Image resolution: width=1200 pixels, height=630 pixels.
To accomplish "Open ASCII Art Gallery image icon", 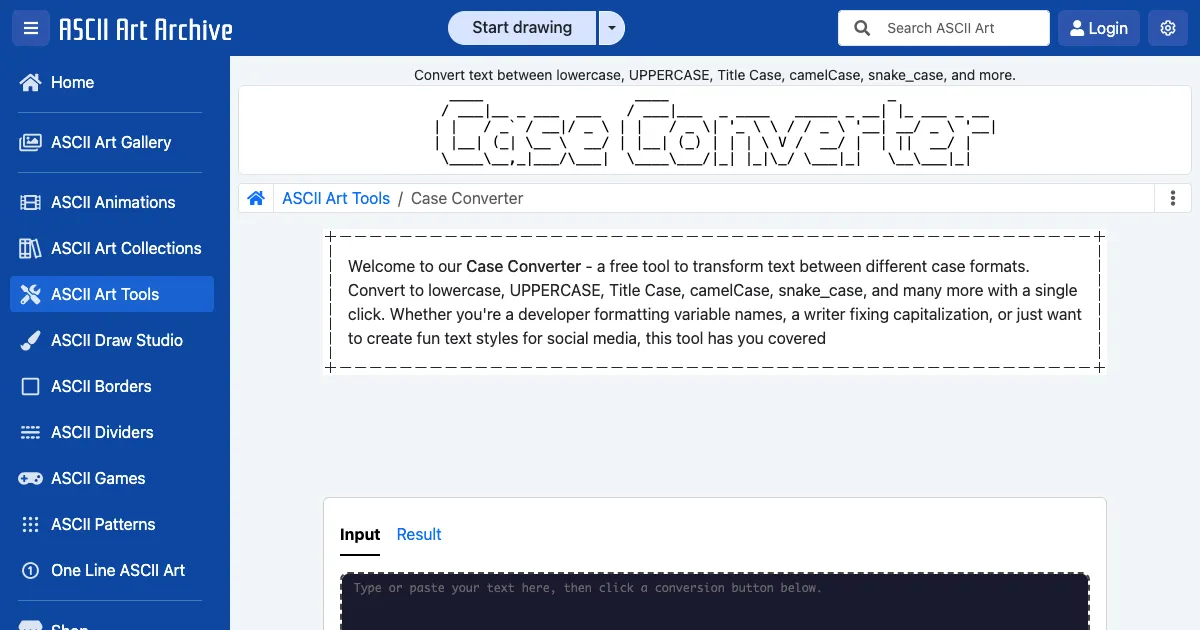I will pyautogui.click(x=30, y=142).
